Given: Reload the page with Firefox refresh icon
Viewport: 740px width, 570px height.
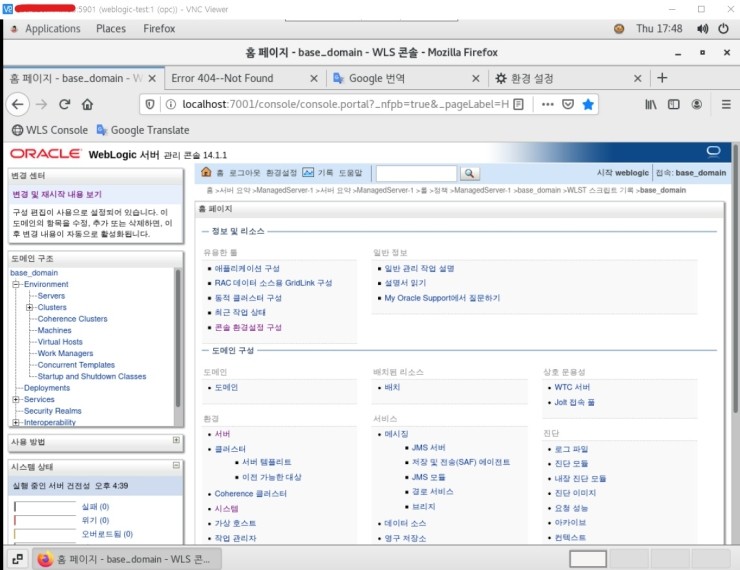Looking at the screenshot, I should coord(65,104).
